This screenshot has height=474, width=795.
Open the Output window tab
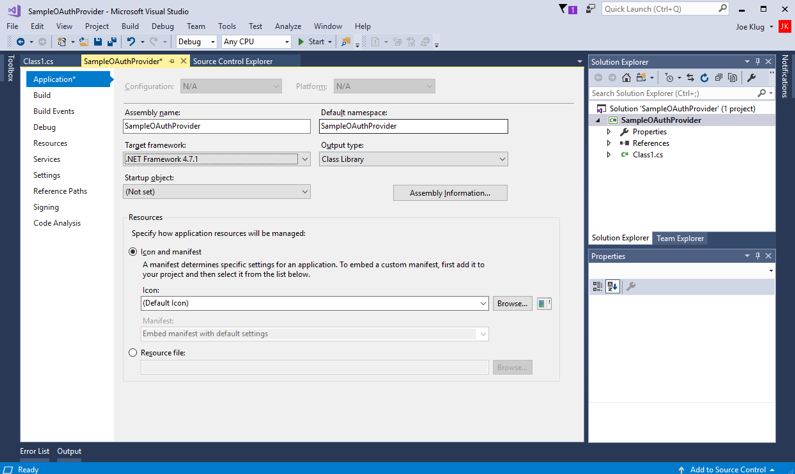point(69,451)
